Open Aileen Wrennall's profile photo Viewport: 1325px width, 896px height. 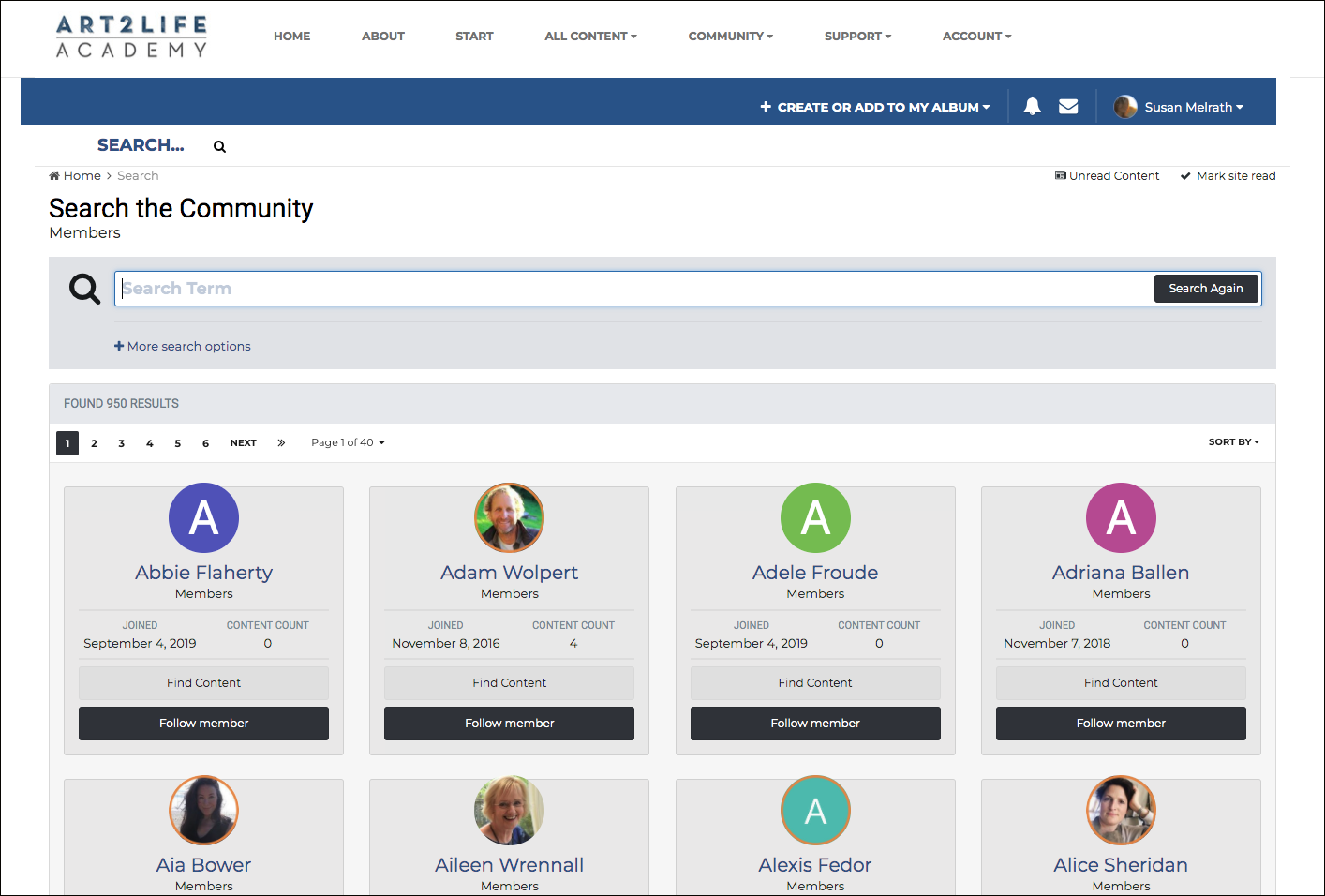click(x=509, y=810)
